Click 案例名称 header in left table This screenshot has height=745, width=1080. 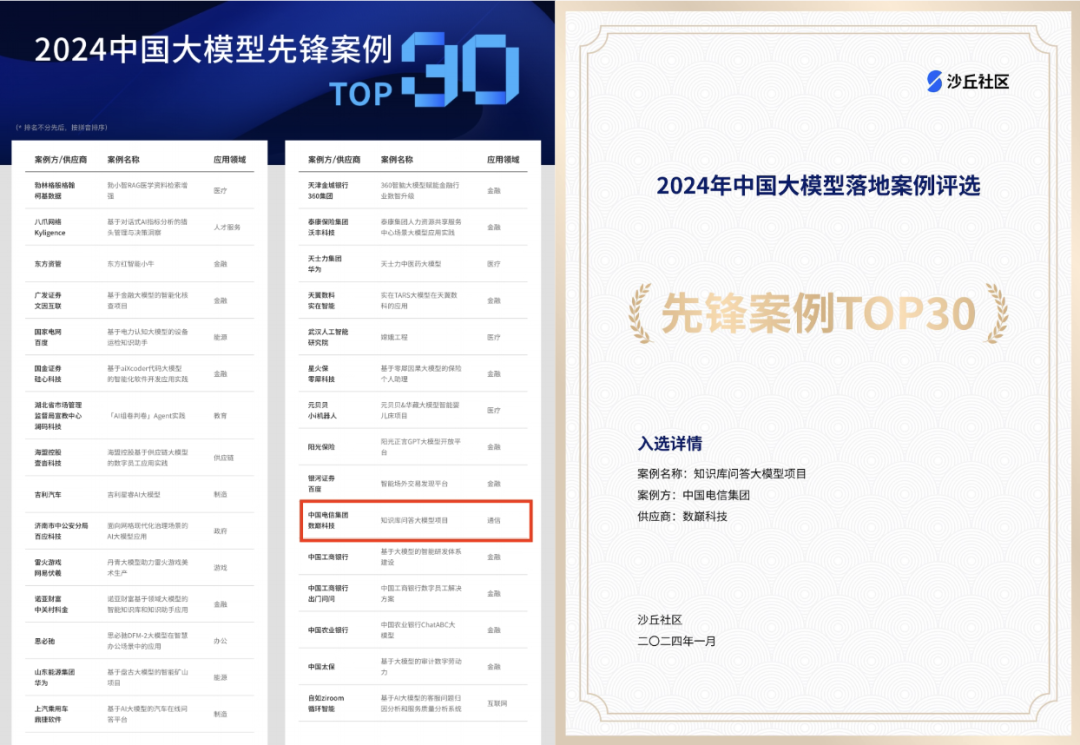(123, 159)
